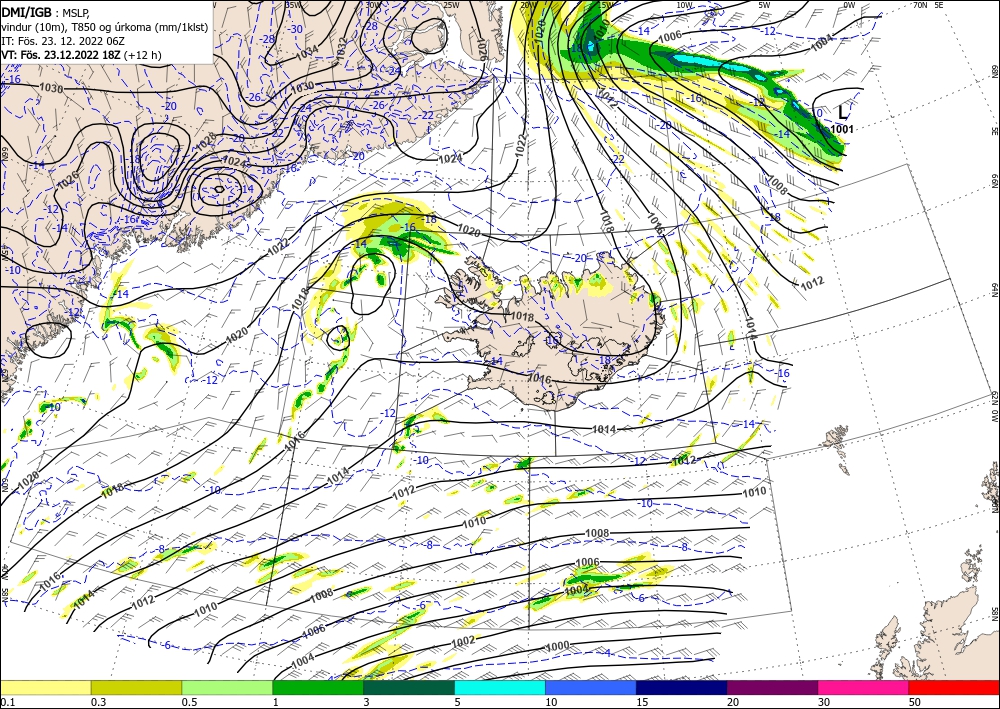Select the pink 30–50 legend color band
1000x709 pixels.
click(864, 687)
